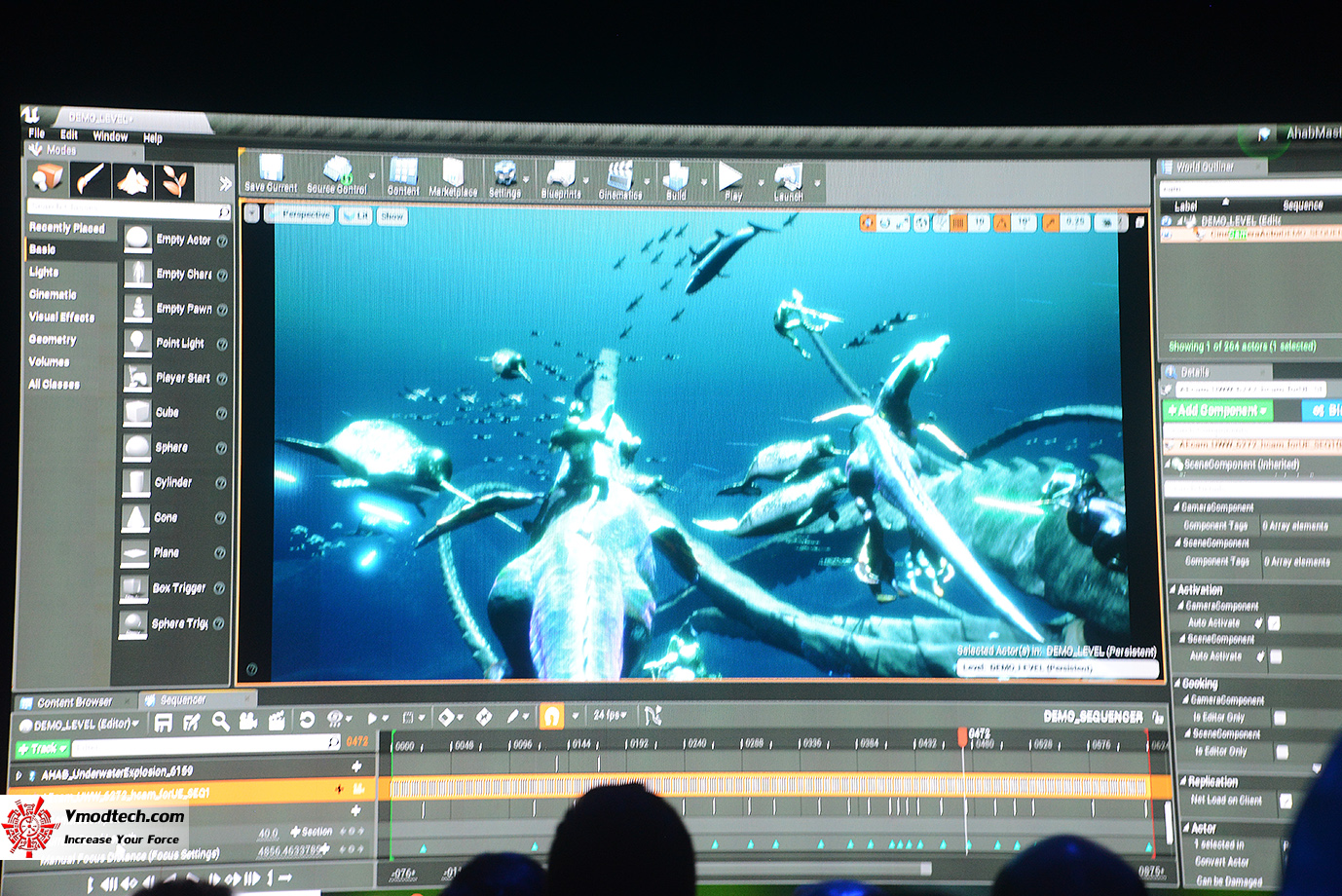Screen dimensions: 1342x896
Task: Click the Cinematics toolbar icon
Action: click(619, 179)
